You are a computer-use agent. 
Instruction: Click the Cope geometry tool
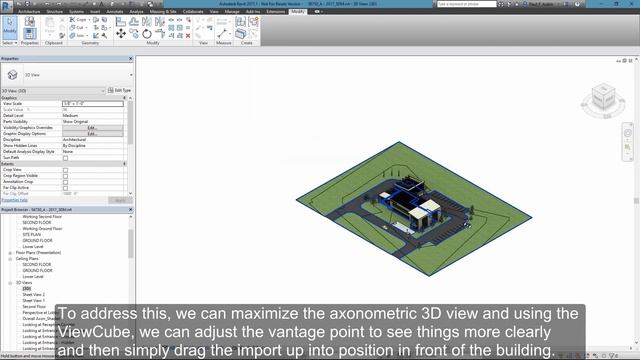[x=78, y=20]
